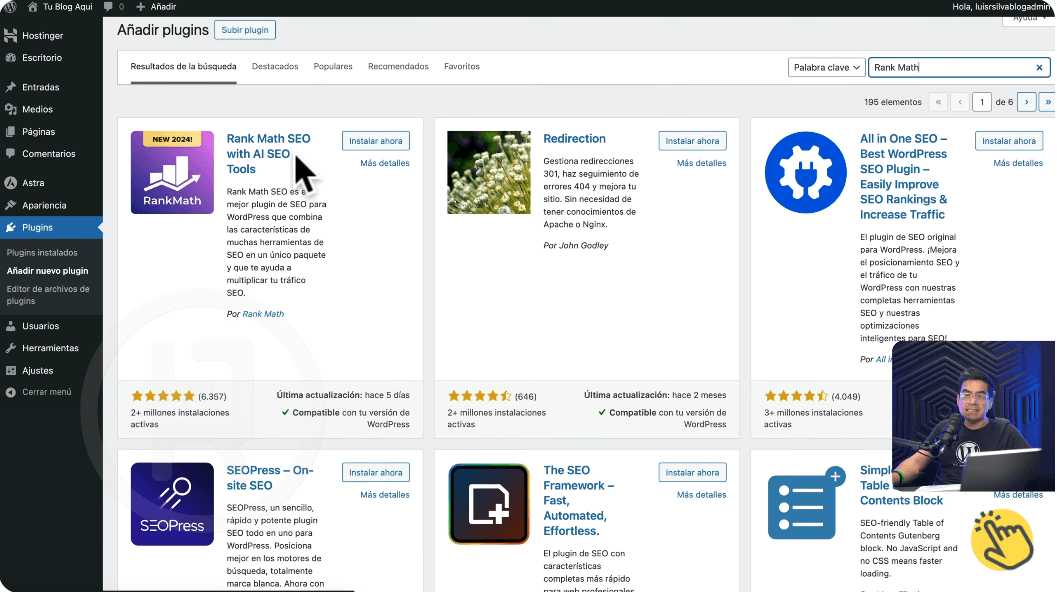Click the Escritorio dashboard icon
Viewport: 1057px width, 592px height.
coord(10,57)
